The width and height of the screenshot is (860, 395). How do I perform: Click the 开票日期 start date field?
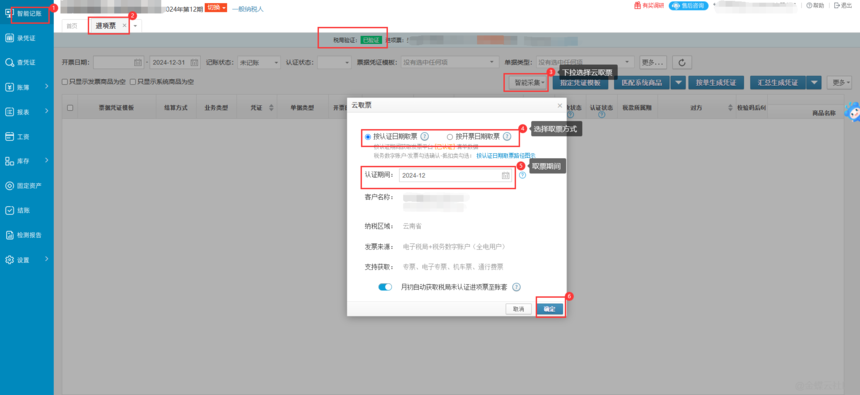[x=118, y=63]
